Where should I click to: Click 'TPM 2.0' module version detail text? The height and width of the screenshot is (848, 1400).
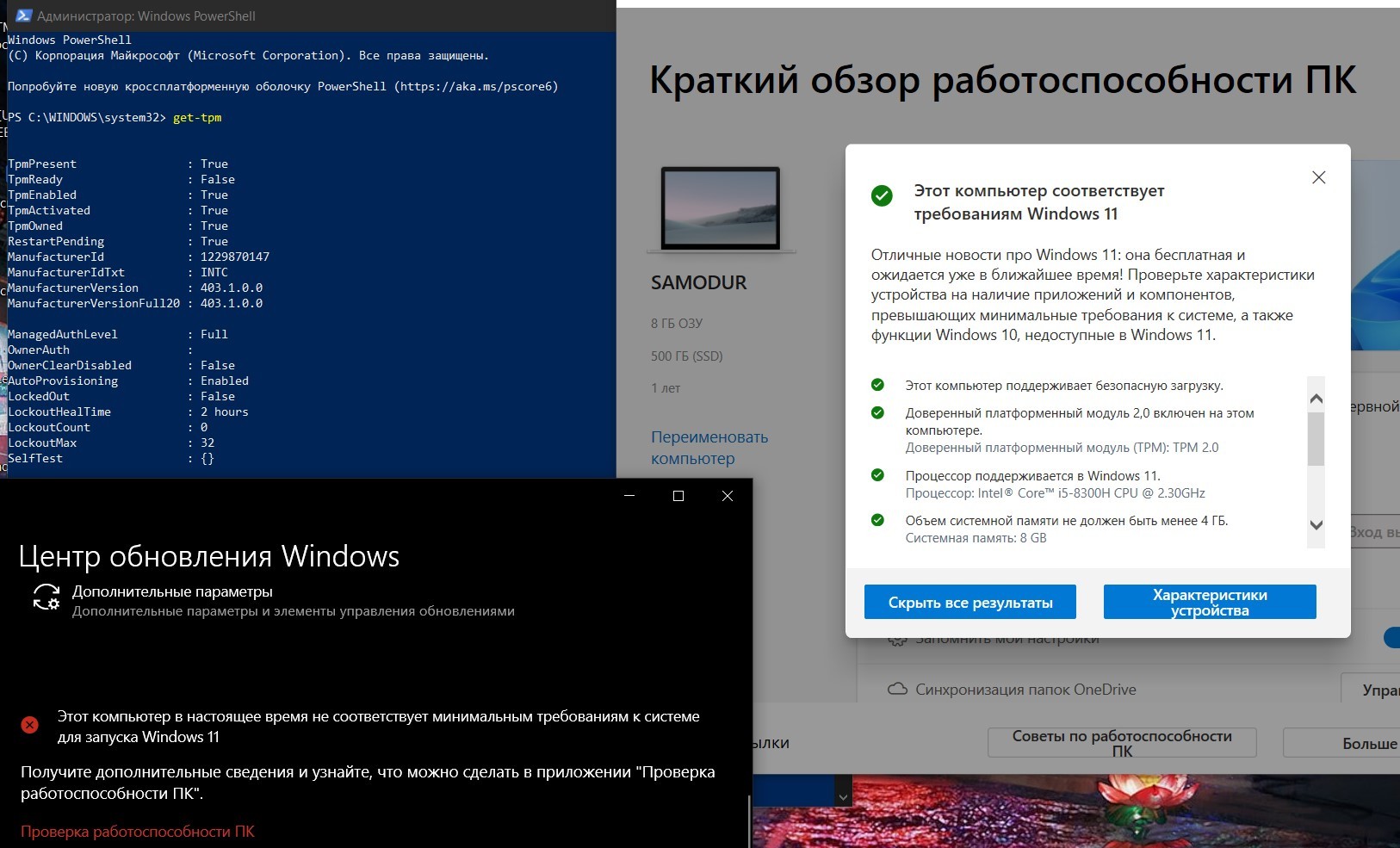pos(1062,448)
